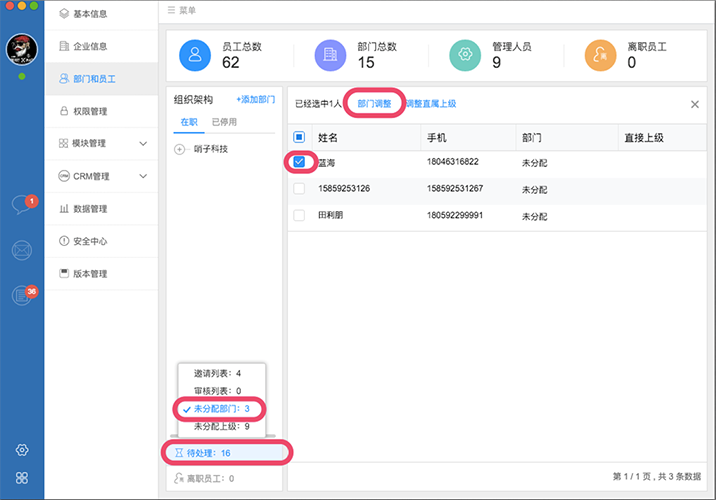Open the notes icon with 36 badge
The image size is (716, 500).
coord(21,295)
